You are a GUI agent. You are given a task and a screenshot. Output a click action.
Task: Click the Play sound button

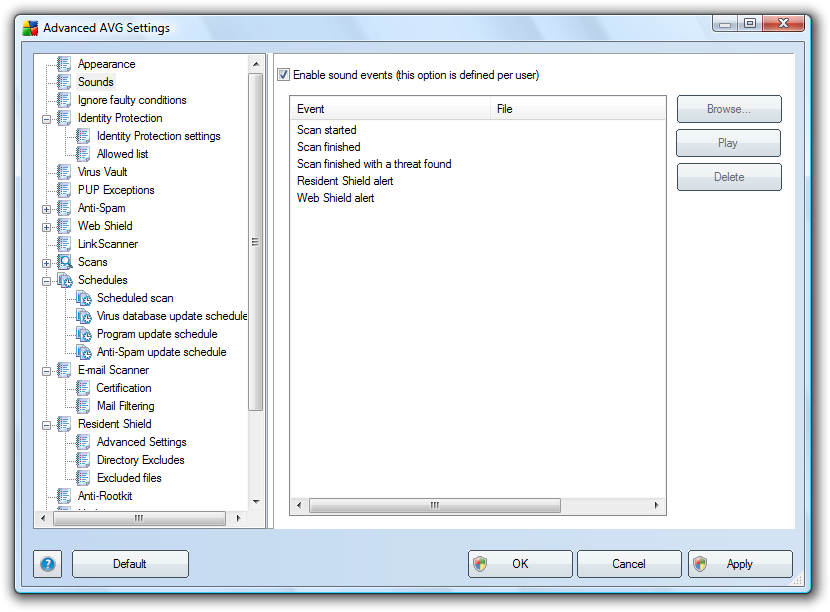728,143
